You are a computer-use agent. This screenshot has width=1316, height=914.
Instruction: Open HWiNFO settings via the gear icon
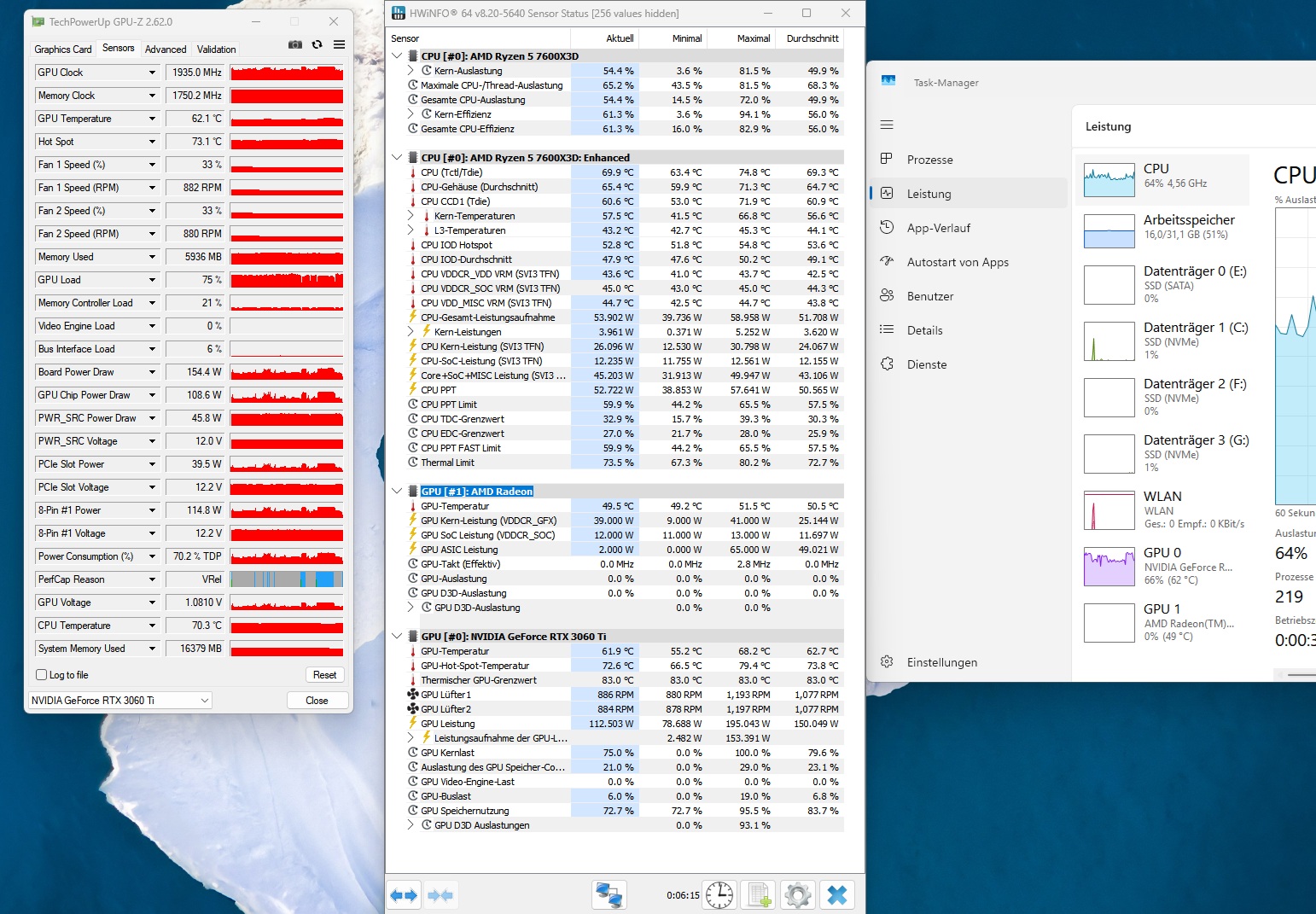797,894
